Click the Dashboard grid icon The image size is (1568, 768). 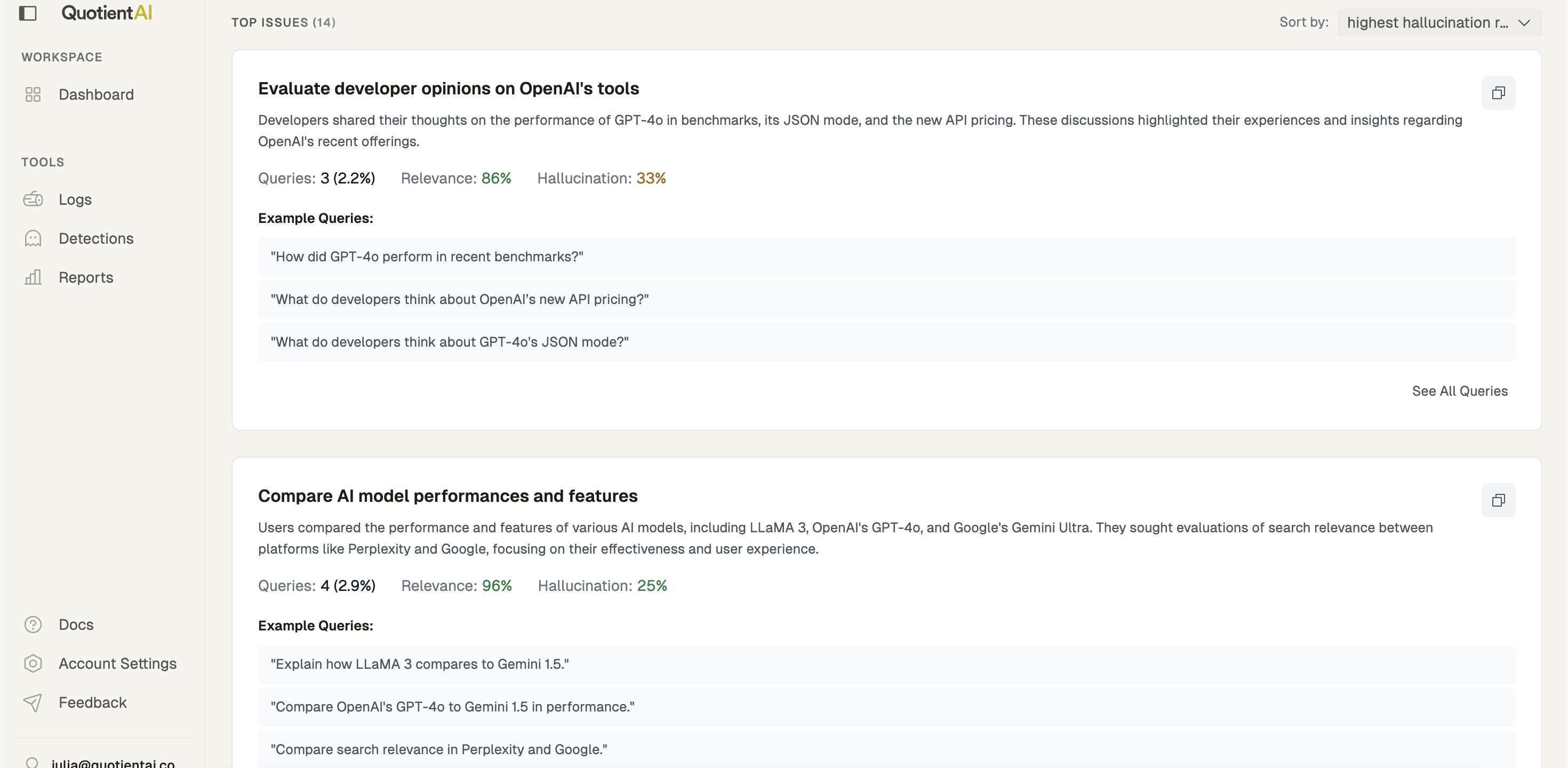(x=33, y=94)
